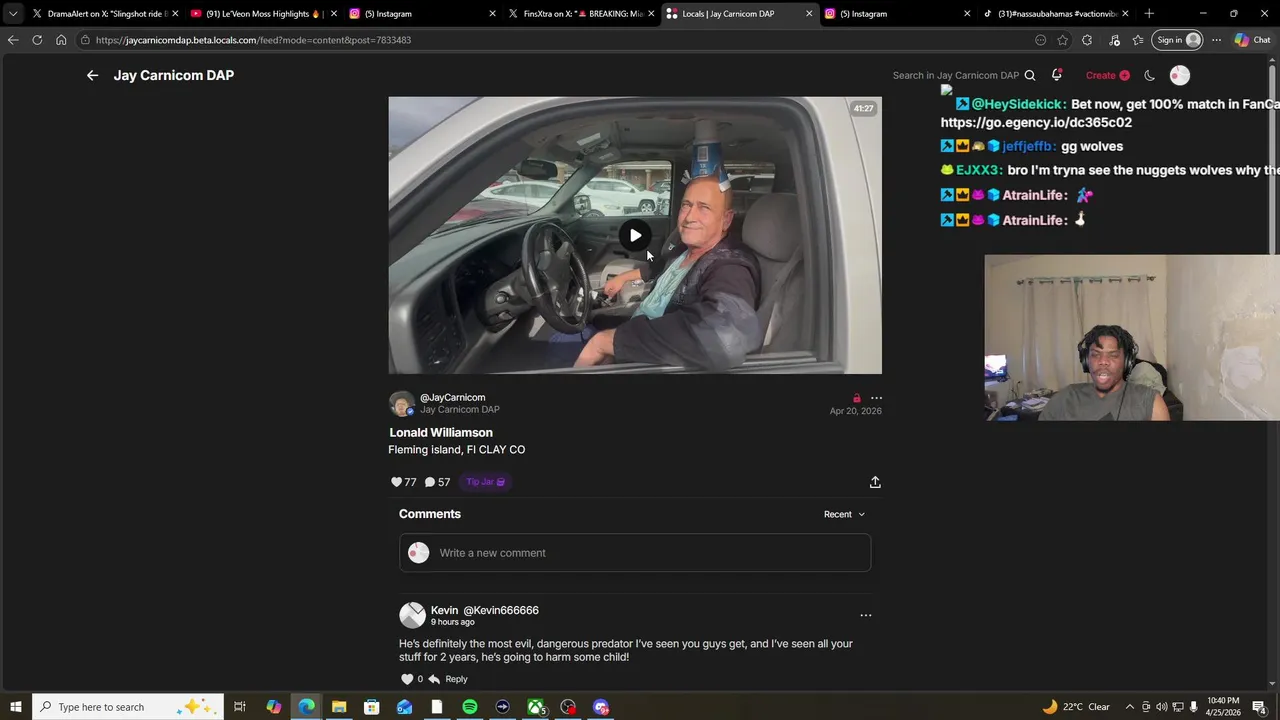
Task: Click the taskbar search box
Action: click(x=126, y=707)
